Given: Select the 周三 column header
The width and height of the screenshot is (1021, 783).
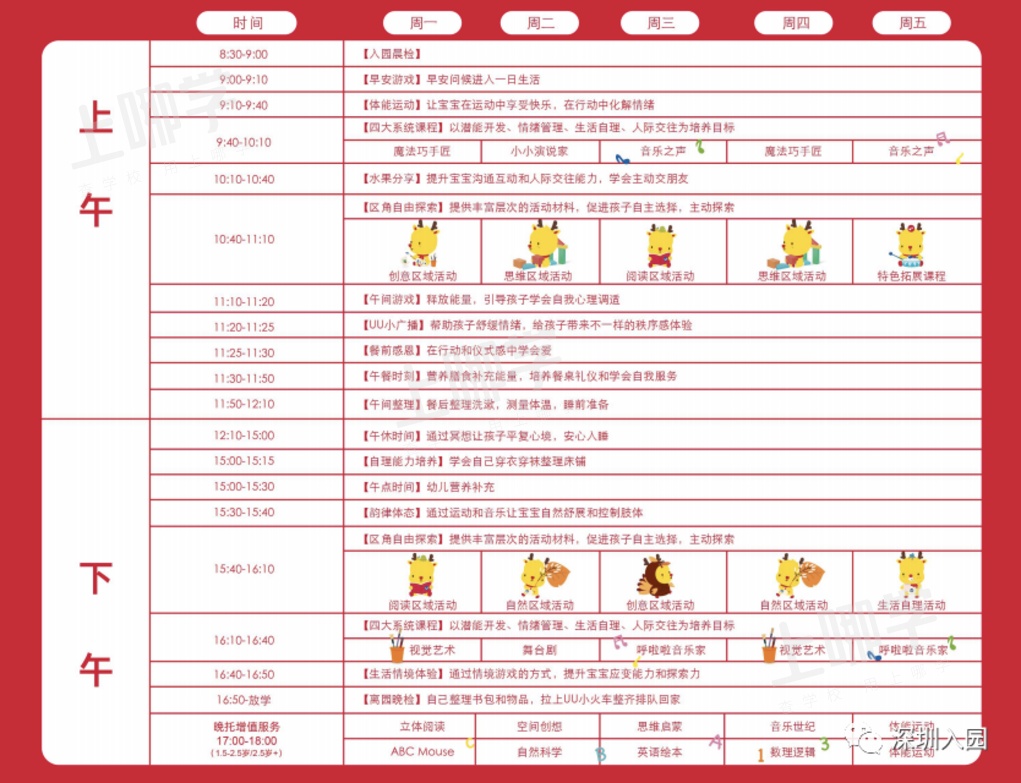Looking at the screenshot, I should click(660, 23).
